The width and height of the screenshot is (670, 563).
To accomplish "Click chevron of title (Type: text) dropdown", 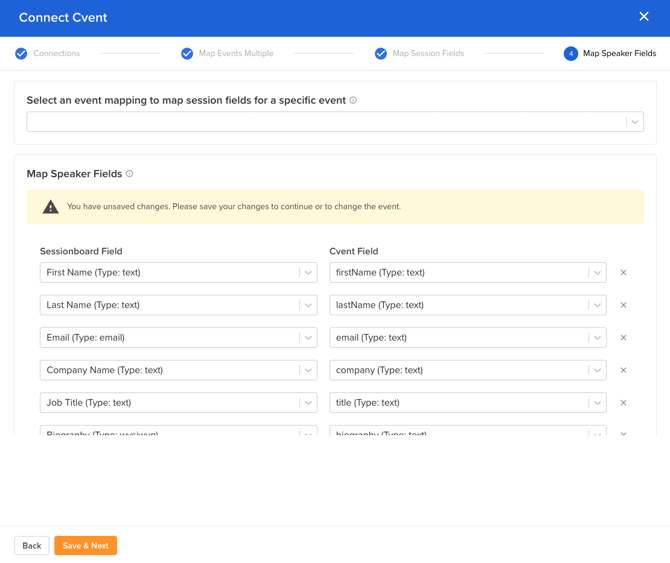I will [x=597, y=402].
